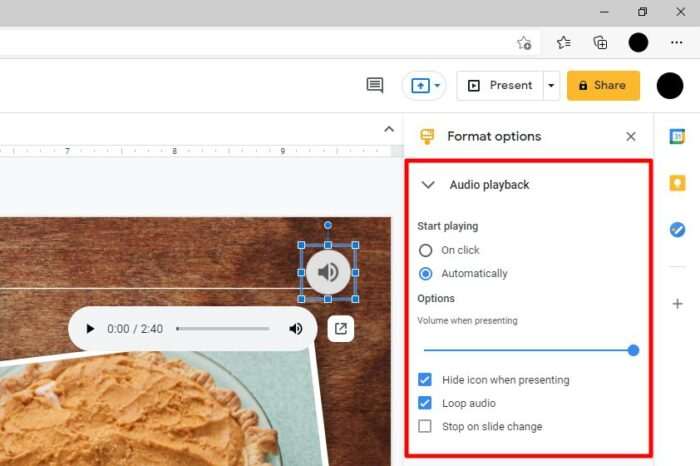Mute the audio player volume icon
The width and height of the screenshot is (700, 466).
[x=296, y=329]
